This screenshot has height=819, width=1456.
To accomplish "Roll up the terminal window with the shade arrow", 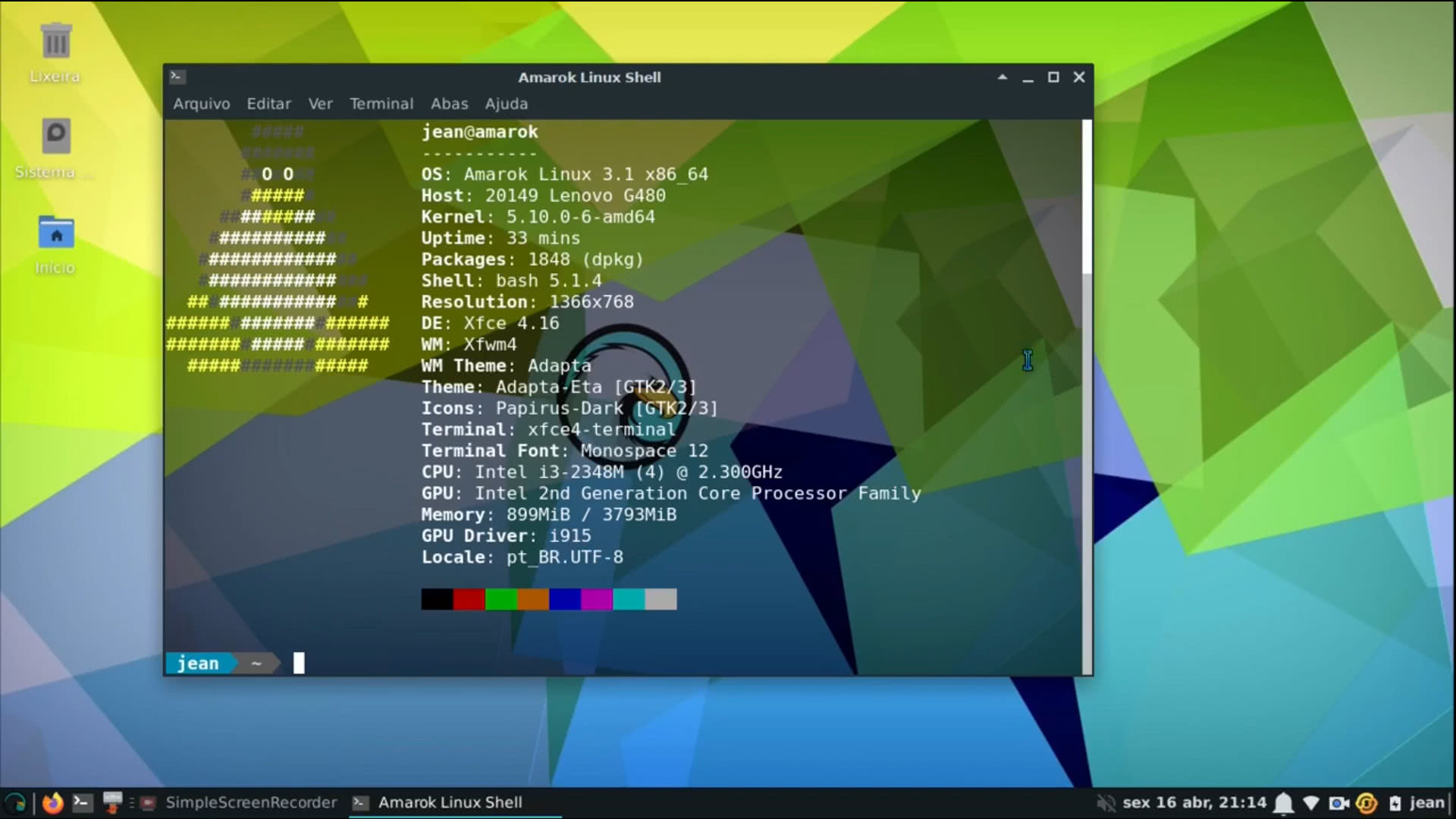I will pyautogui.click(x=1003, y=77).
